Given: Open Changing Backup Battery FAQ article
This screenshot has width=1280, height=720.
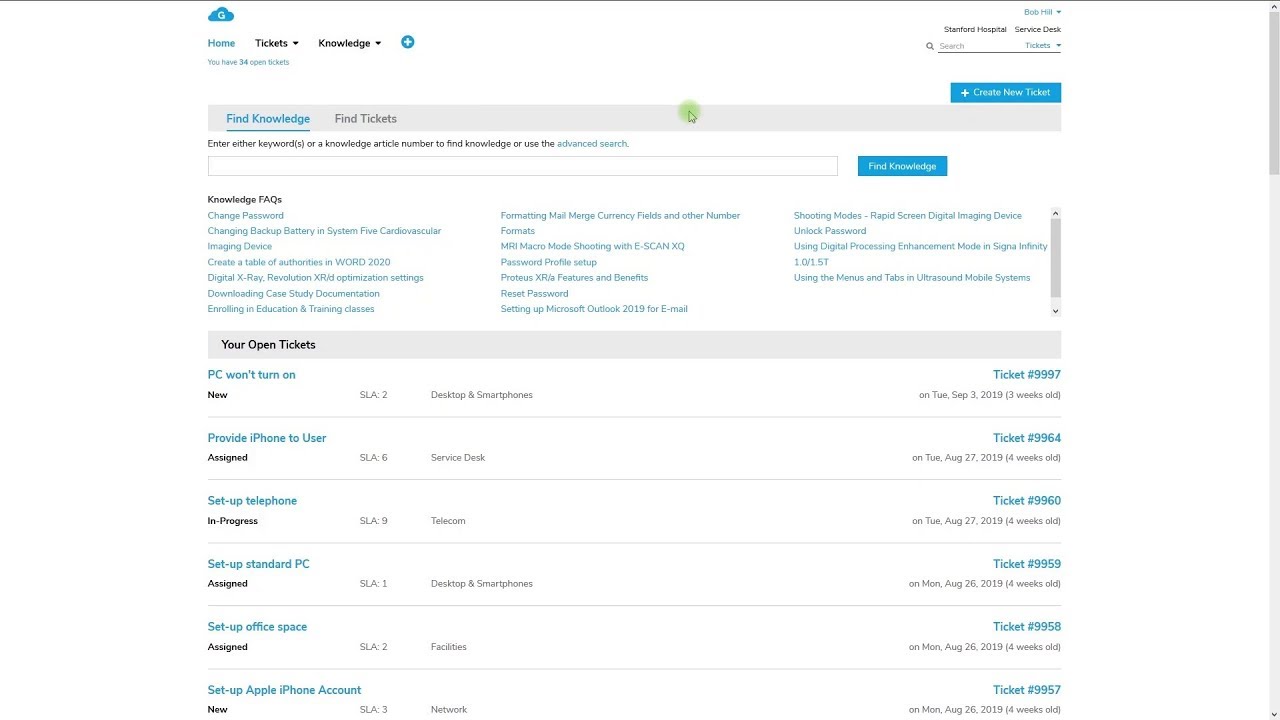Looking at the screenshot, I should click(324, 238).
